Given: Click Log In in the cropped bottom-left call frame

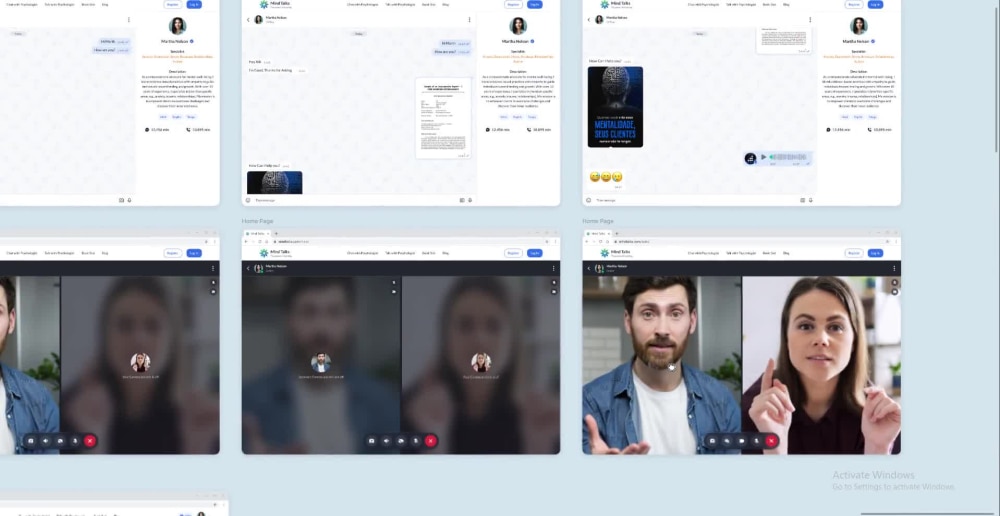Looking at the screenshot, I should 195,253.
